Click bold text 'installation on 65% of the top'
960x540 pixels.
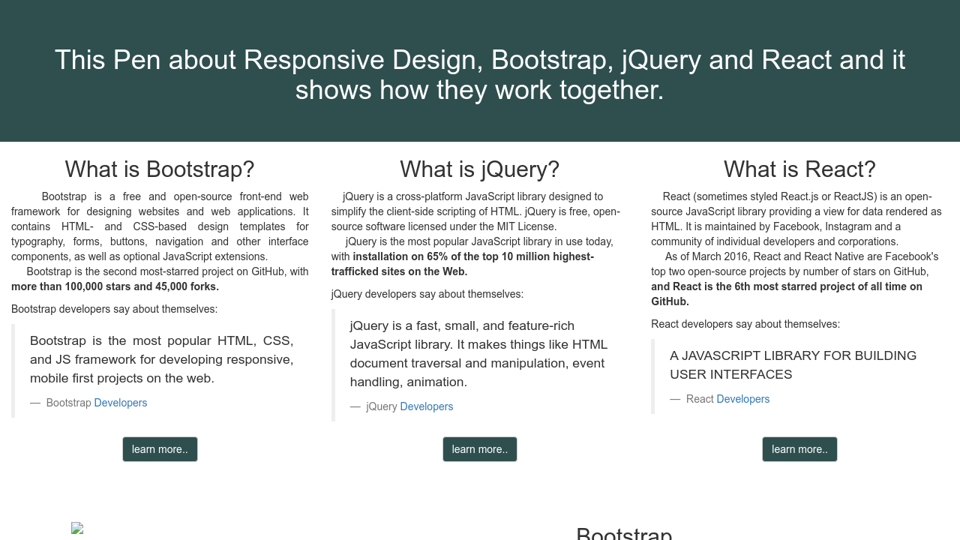point(473,256)
